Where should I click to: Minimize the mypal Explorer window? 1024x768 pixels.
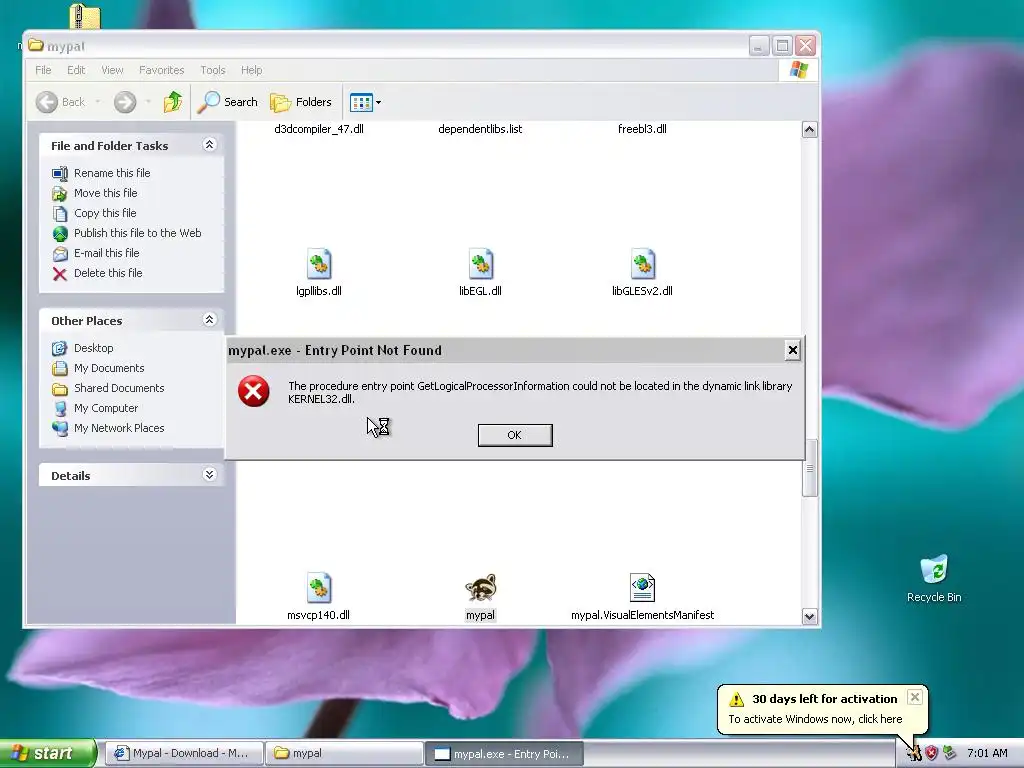click(x=759, y=46)
